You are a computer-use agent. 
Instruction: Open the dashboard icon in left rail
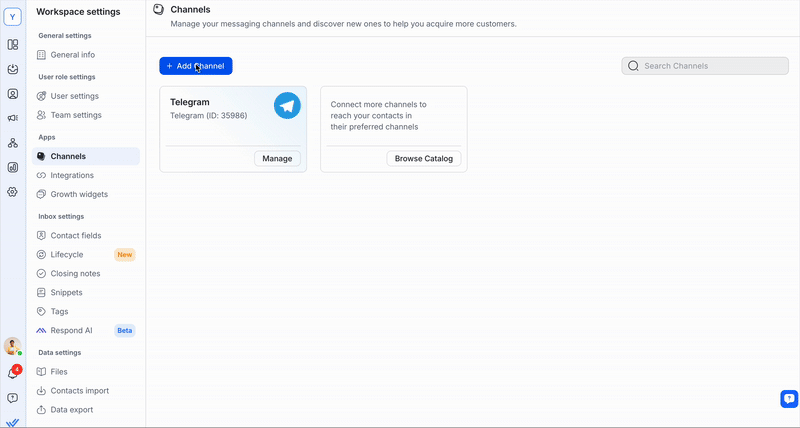(13, 45)
